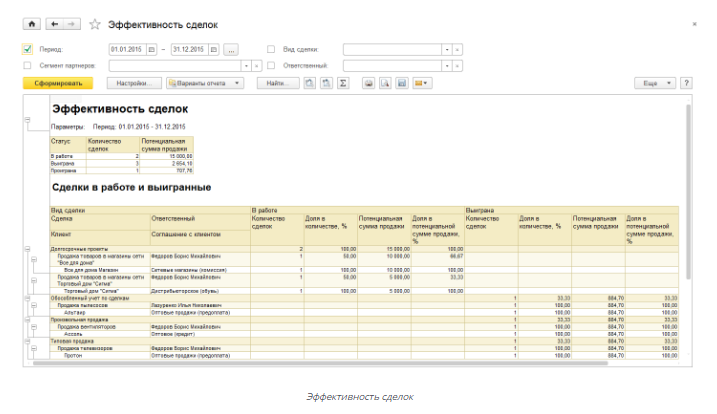Click into the Сегмент партнеров input field
The width and height of the screenshot is (717, 414).
(175, 66)
